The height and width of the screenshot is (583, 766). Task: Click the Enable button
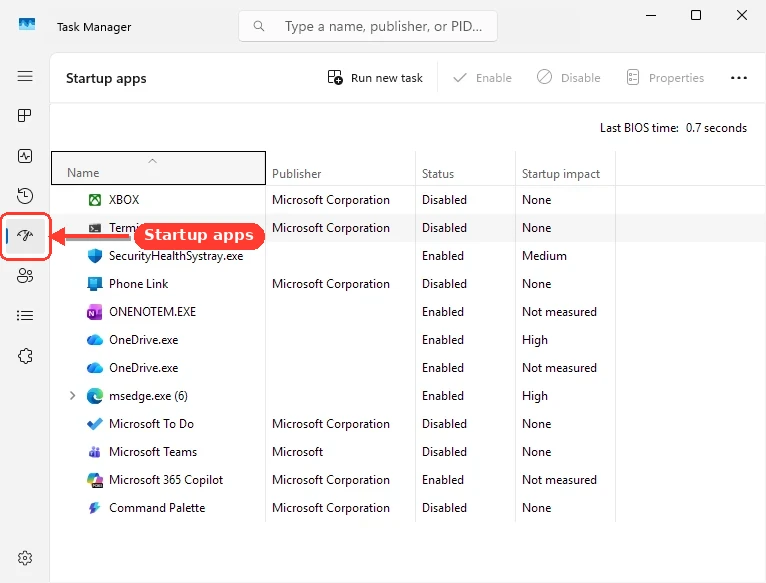click(x=482, y=78)
